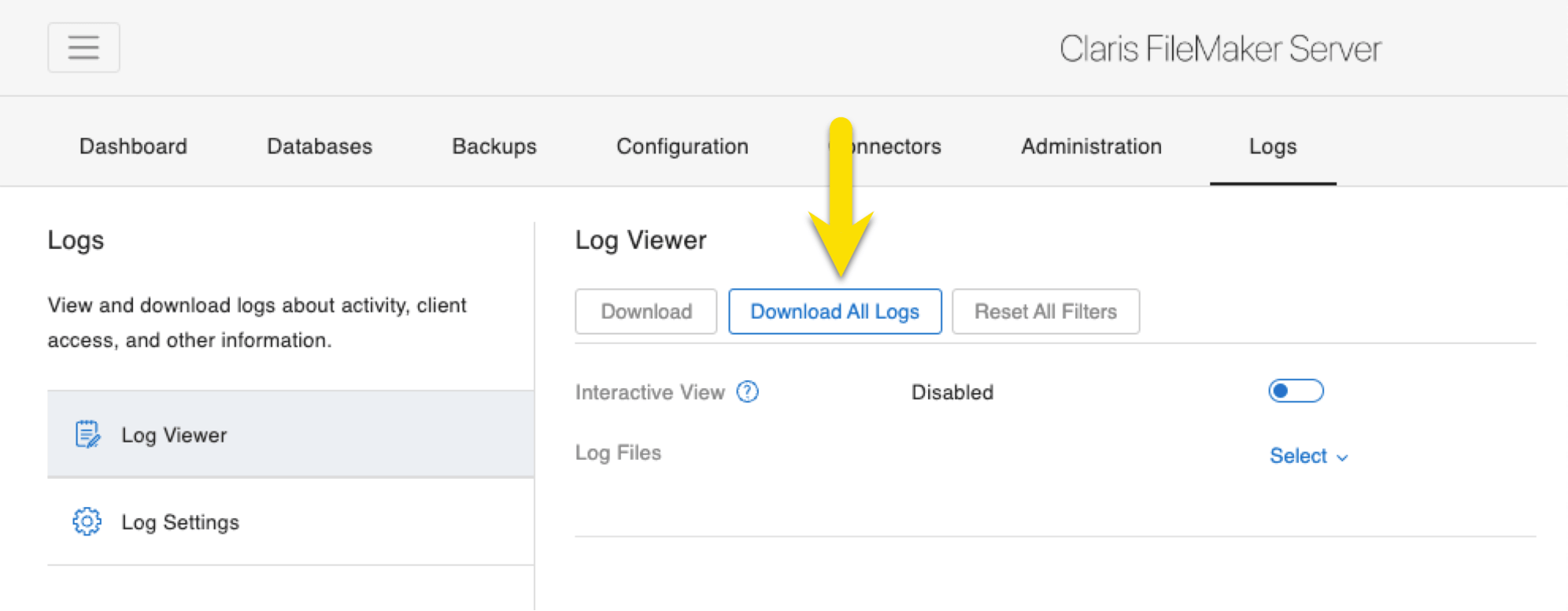The image size is (1568, 611).
Task: Click the Log Viewer heading
Action: [x=641, y=240]
